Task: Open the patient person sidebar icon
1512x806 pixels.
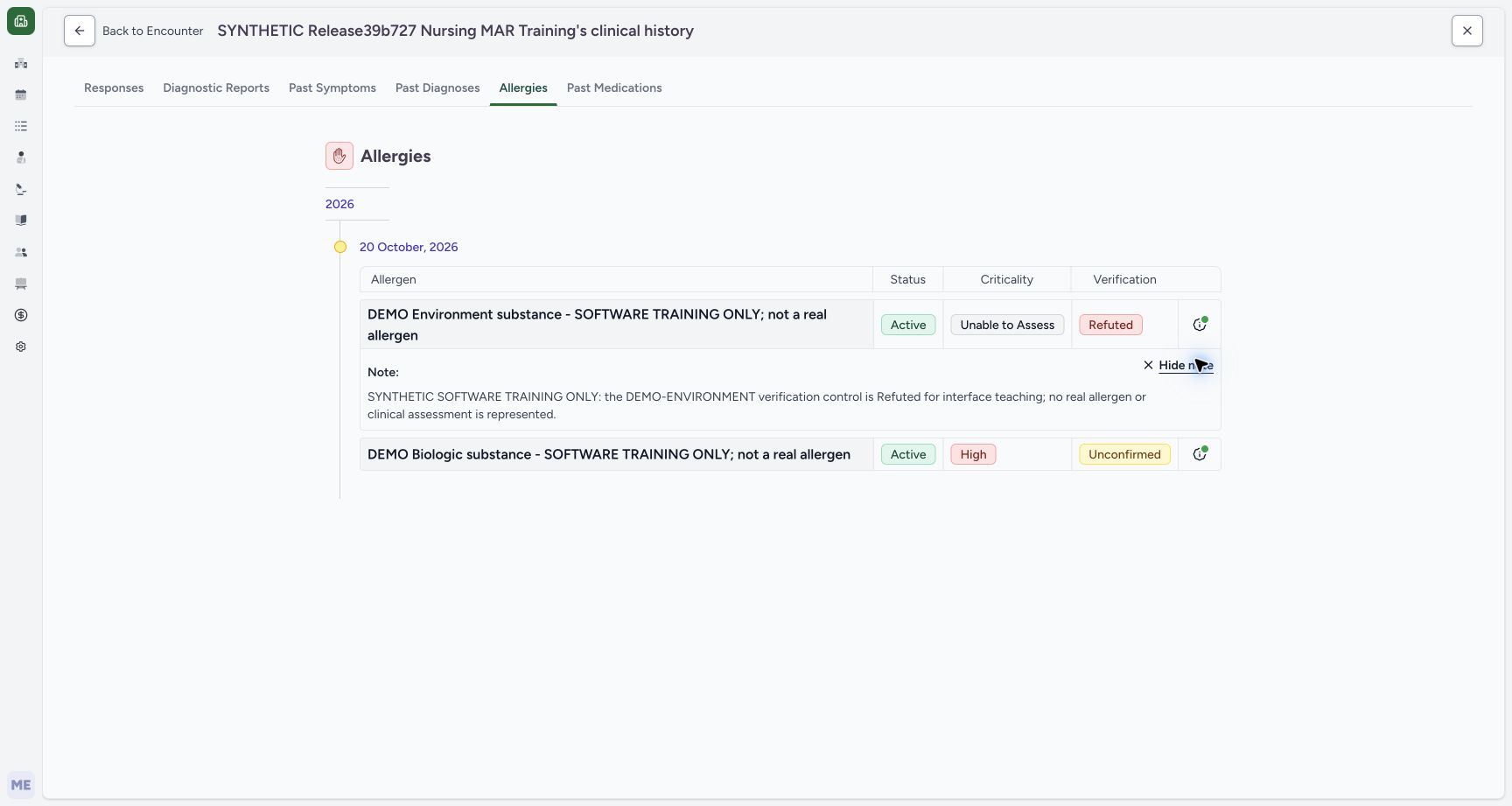Action: click(21, 158)
